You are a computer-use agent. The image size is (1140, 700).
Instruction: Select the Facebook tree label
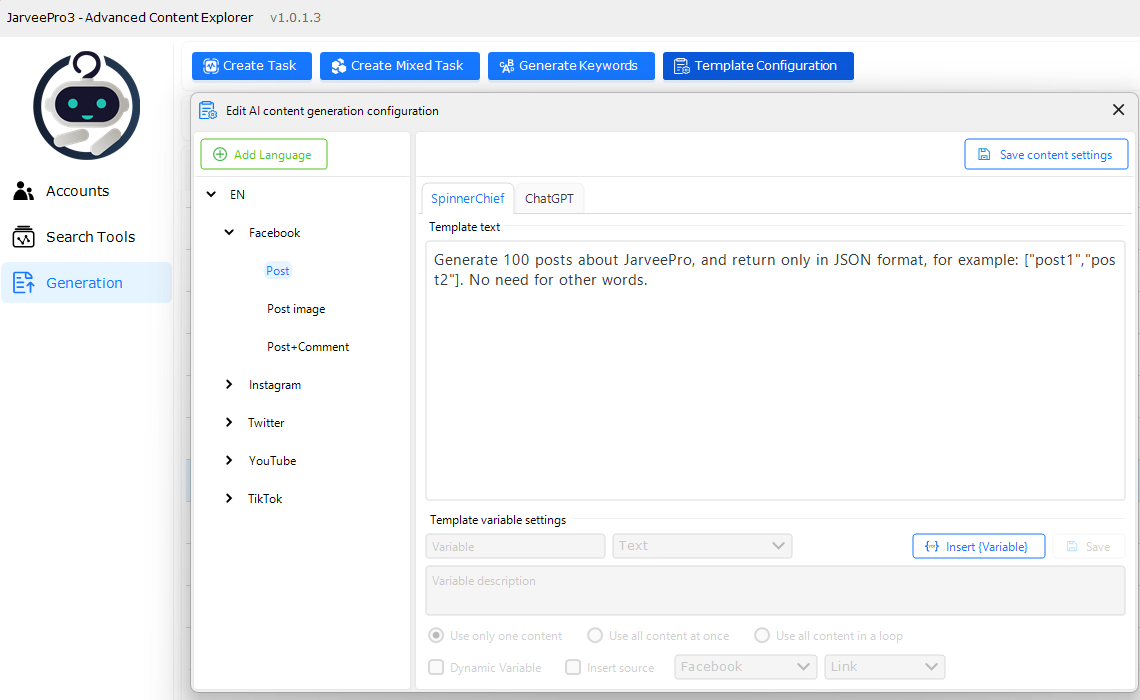tap(274, 233)
